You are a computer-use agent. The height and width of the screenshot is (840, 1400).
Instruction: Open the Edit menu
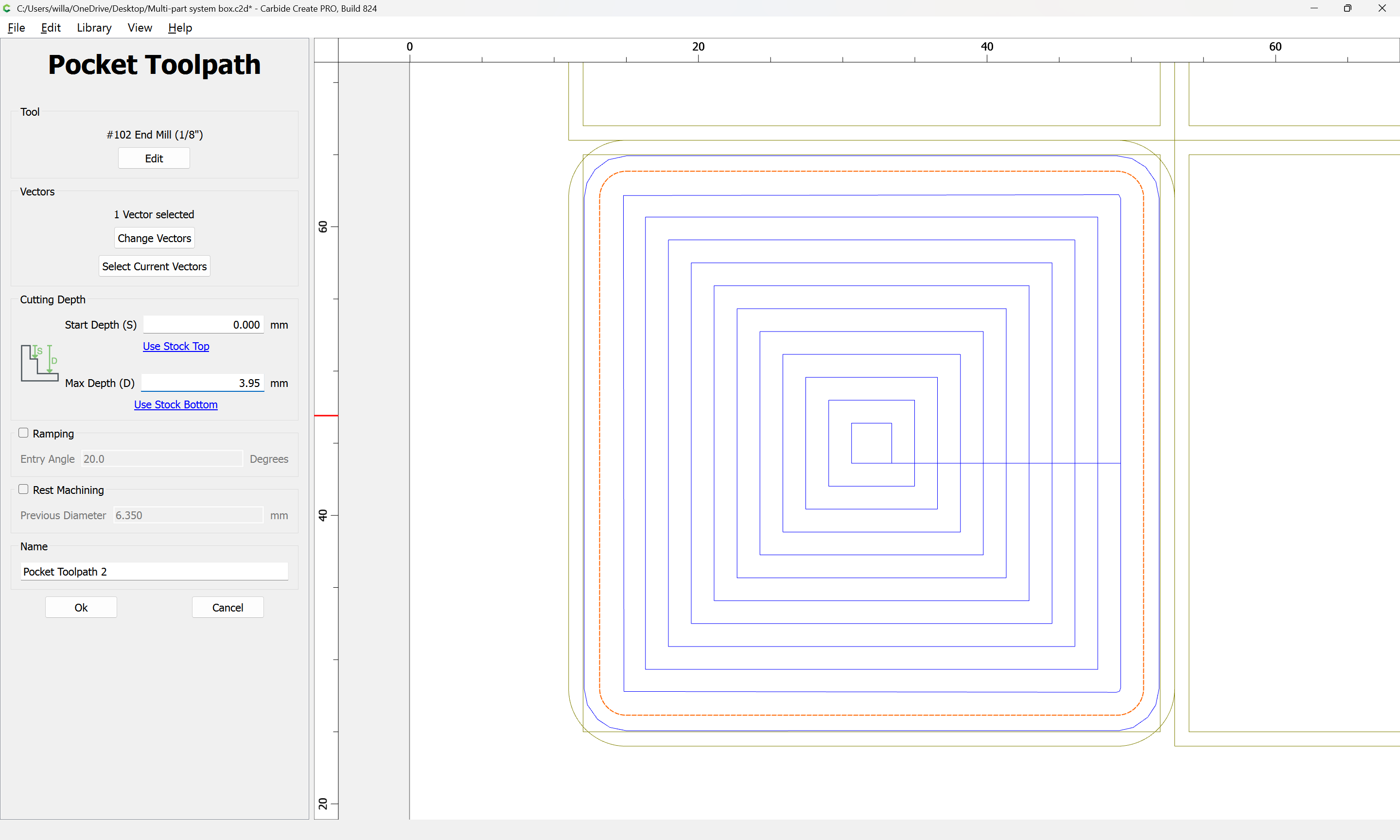51,28
